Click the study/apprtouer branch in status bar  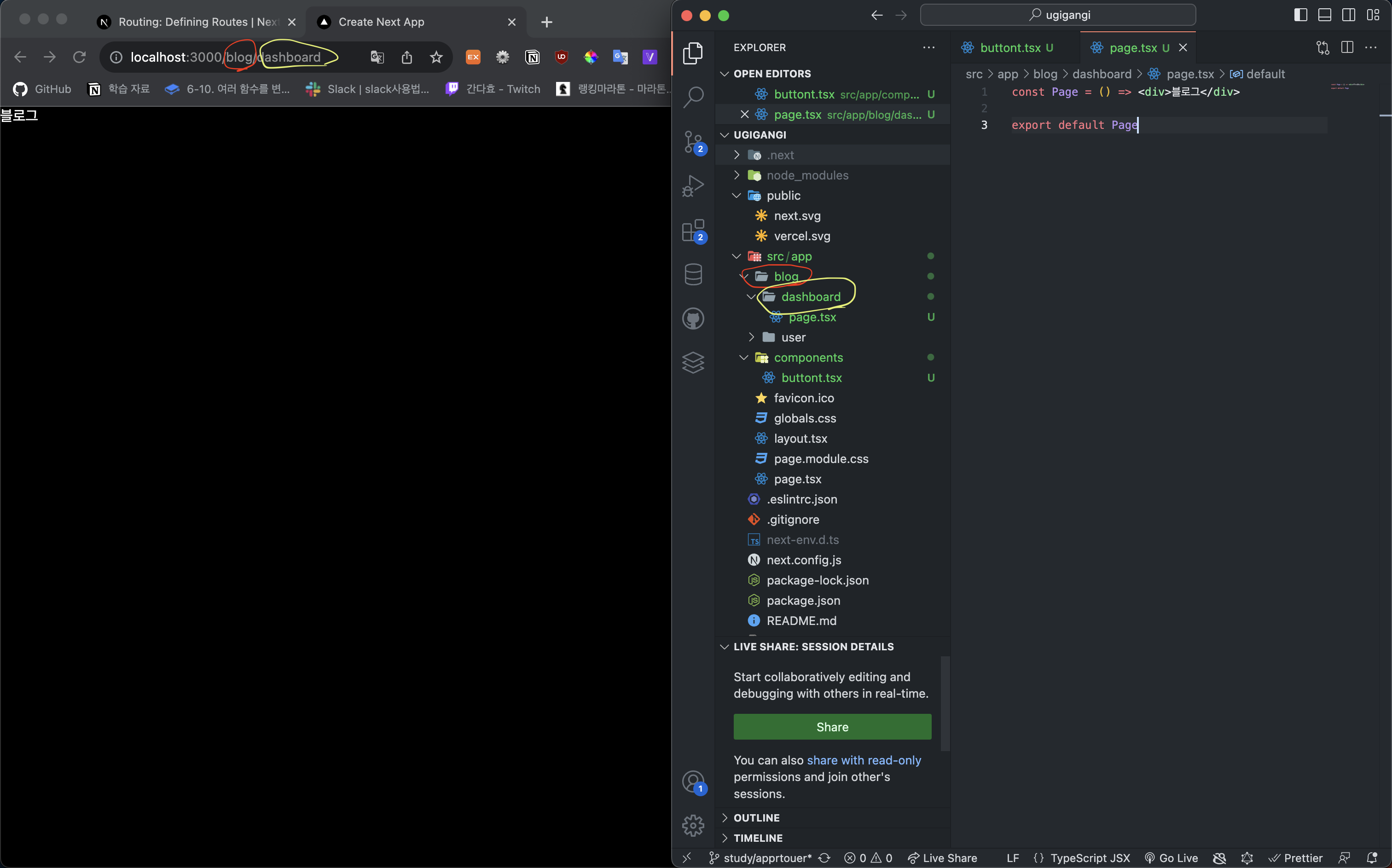point(760,858)
